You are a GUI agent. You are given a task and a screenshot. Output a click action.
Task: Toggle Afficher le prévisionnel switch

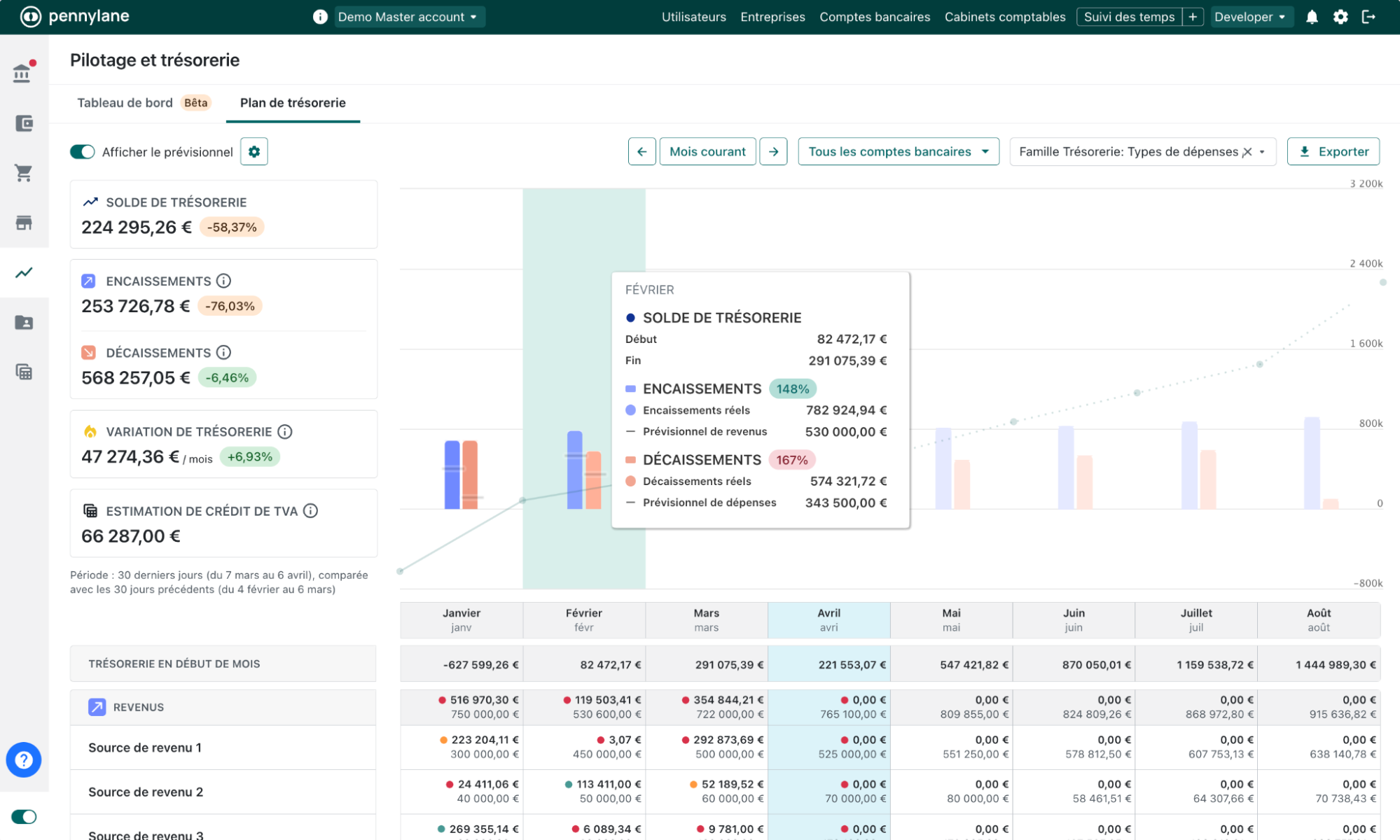point(83,152)
